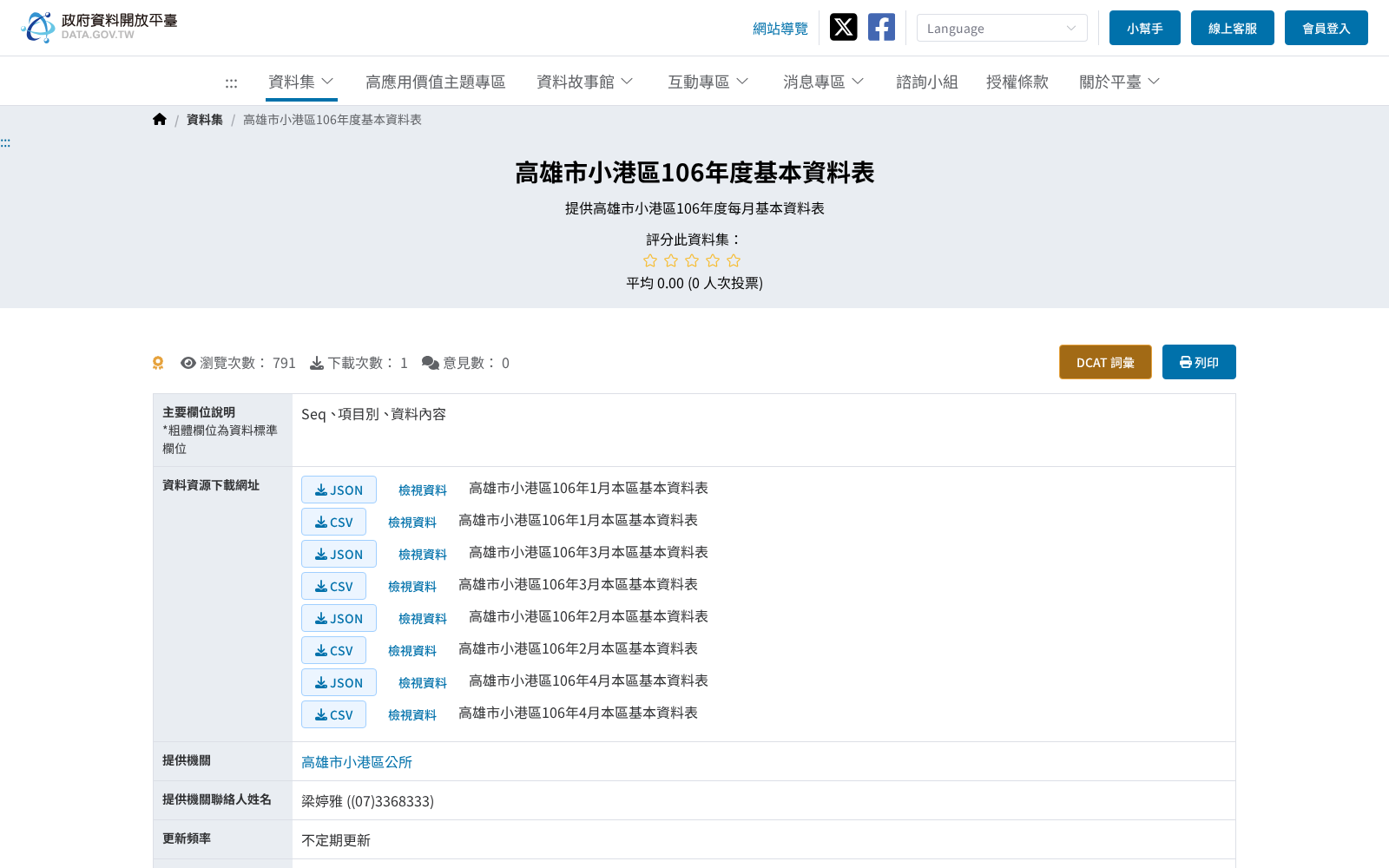Download JSON for 106年1月 data

(339, 490)
